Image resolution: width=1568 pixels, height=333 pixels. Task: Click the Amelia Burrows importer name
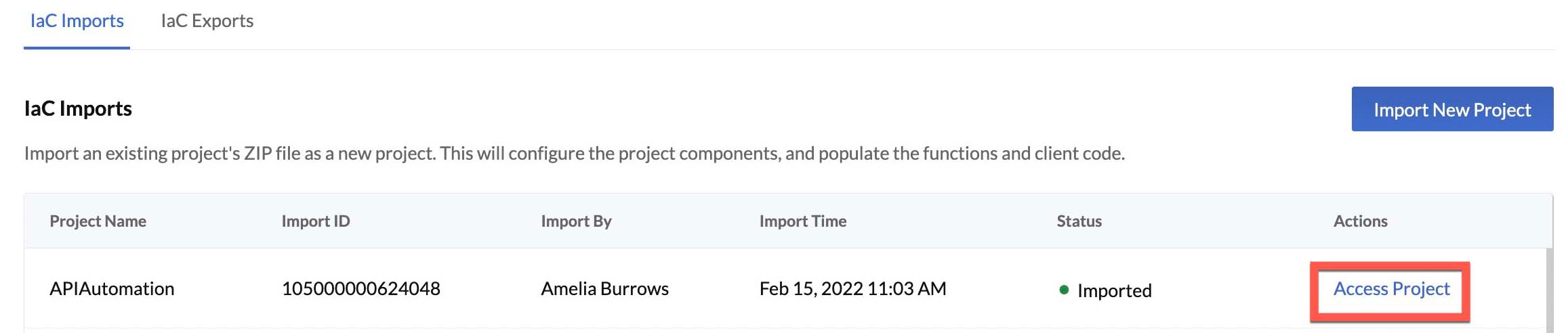[604, 289]
